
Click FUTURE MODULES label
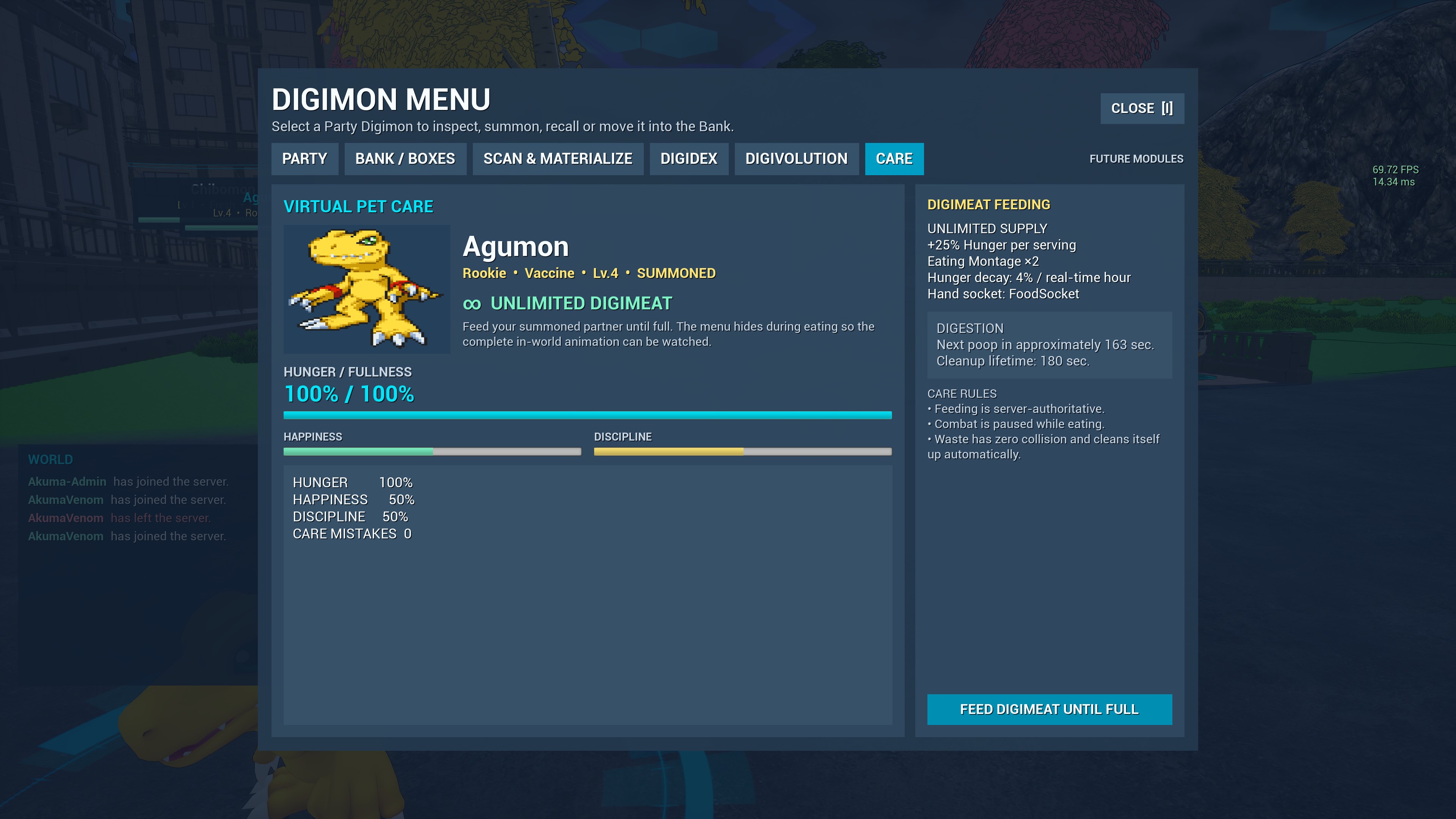coord(1136,159)
